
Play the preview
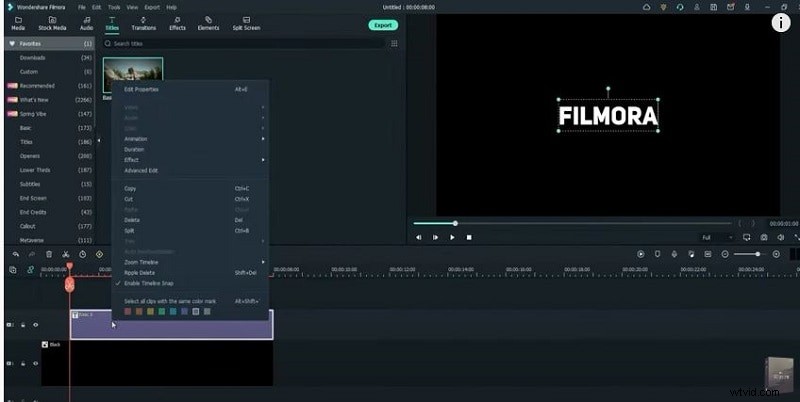[x=452, y=238]
